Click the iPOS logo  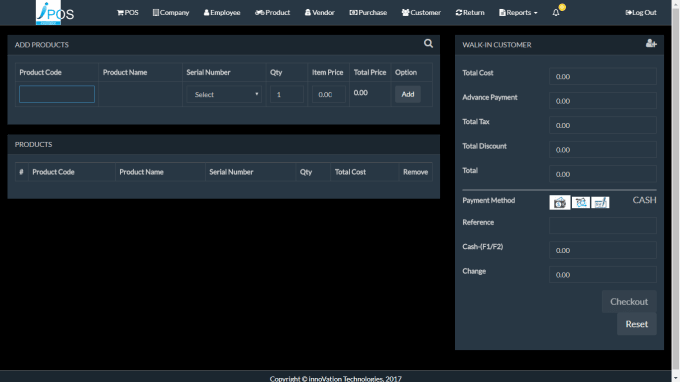55,13
